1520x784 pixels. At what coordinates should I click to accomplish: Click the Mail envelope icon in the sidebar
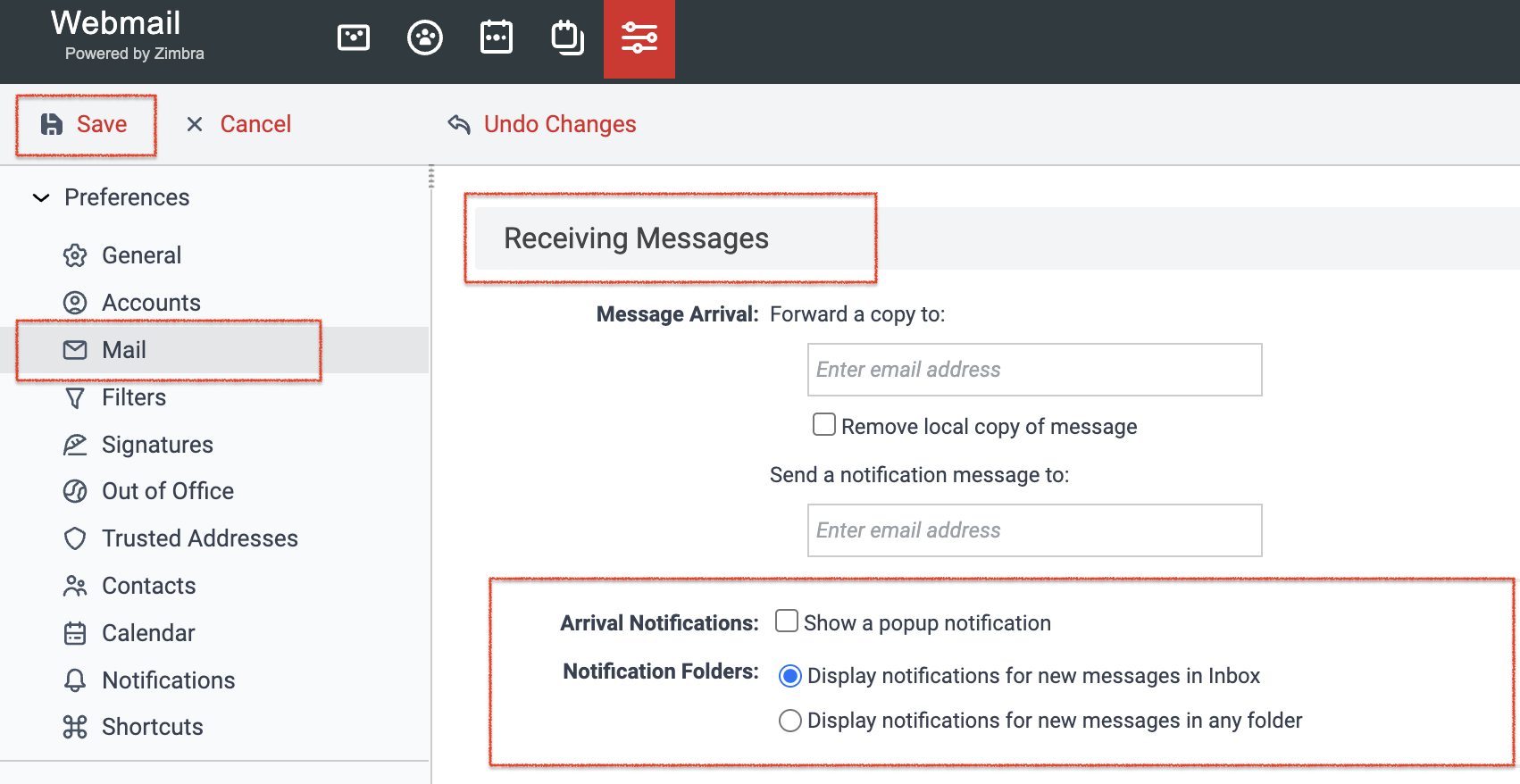click(75, 350)
